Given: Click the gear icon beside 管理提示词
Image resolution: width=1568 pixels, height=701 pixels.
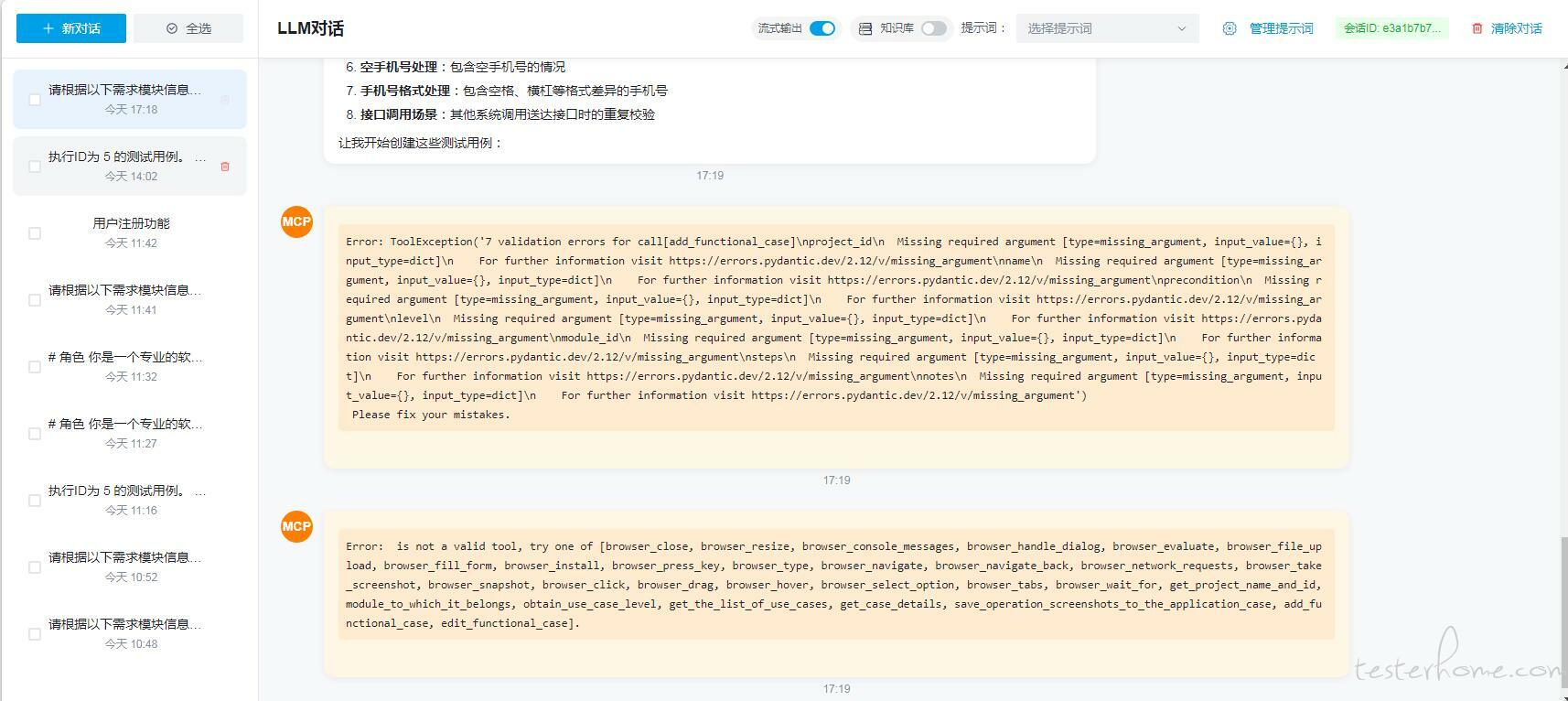Looking at the screenshot, I should (x=1230, y=28).
